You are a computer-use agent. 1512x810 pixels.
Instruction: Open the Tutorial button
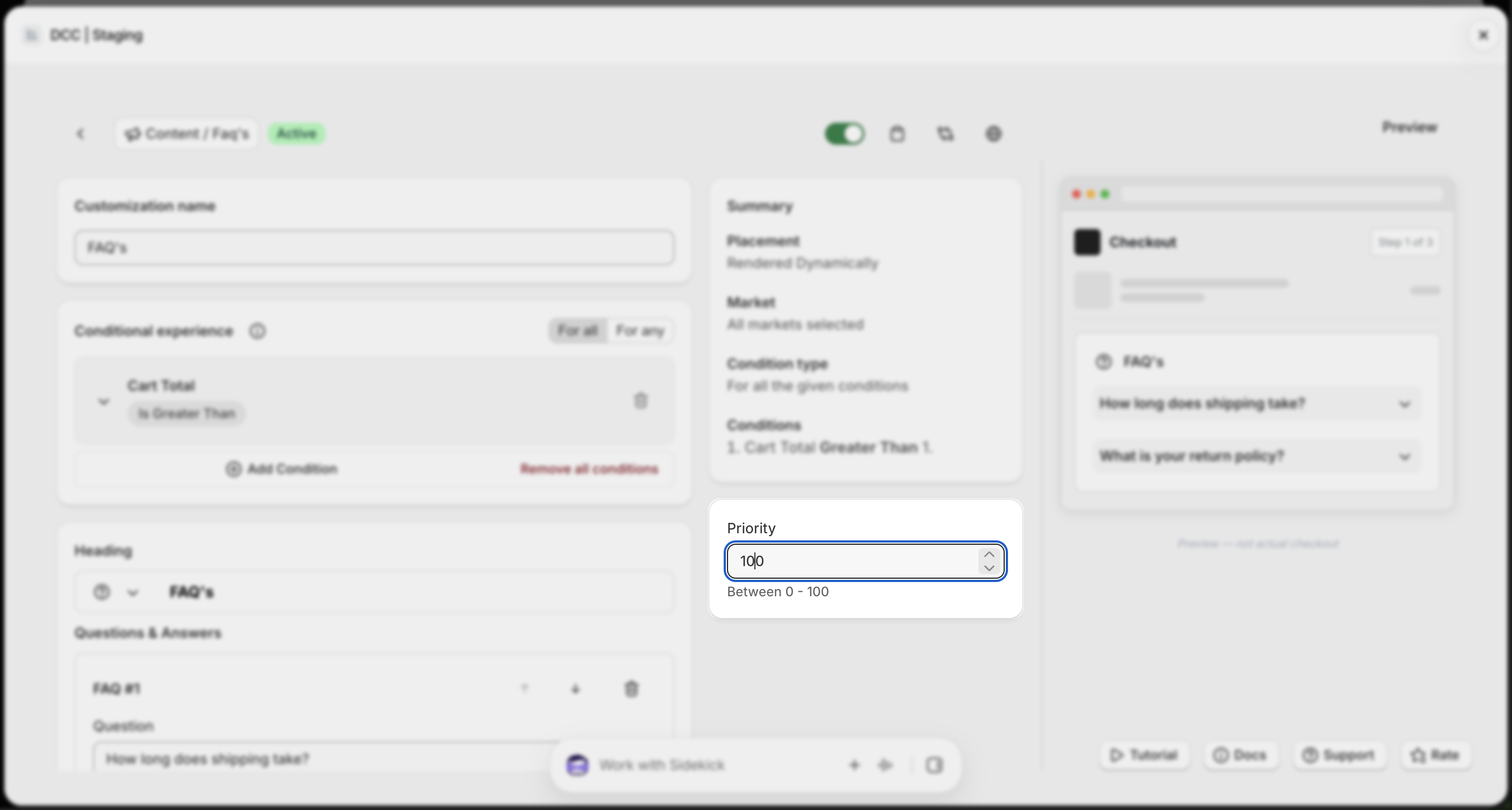[1144, 755]
